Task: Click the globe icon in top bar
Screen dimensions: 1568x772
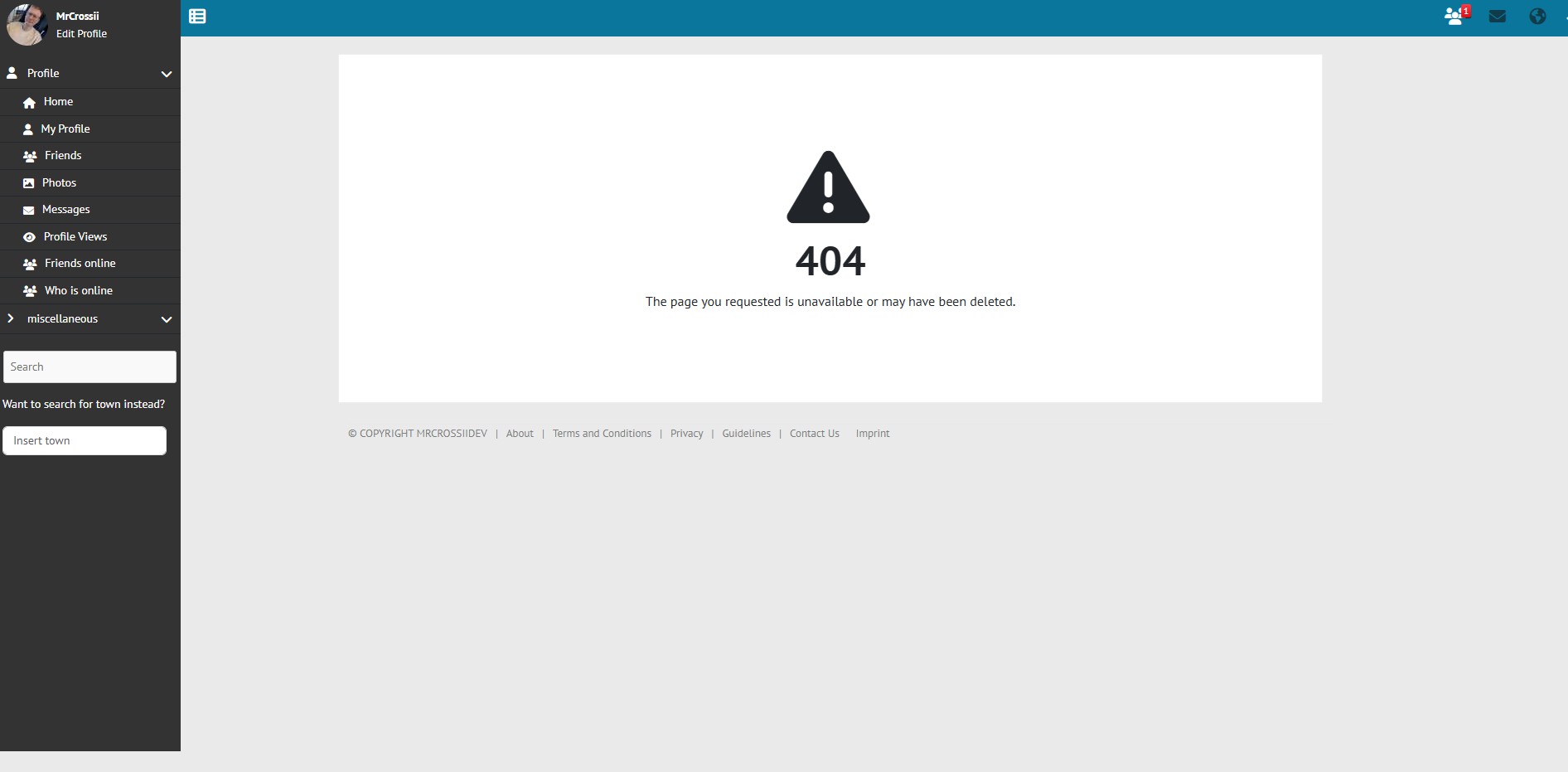Action: tap(1537, 17)
